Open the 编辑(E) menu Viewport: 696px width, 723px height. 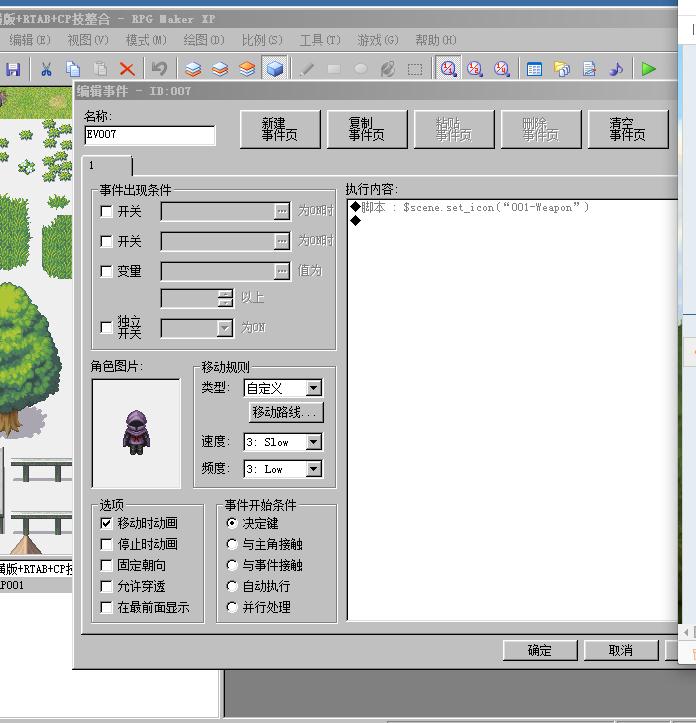pyautogui.click(x=30, y=40)
